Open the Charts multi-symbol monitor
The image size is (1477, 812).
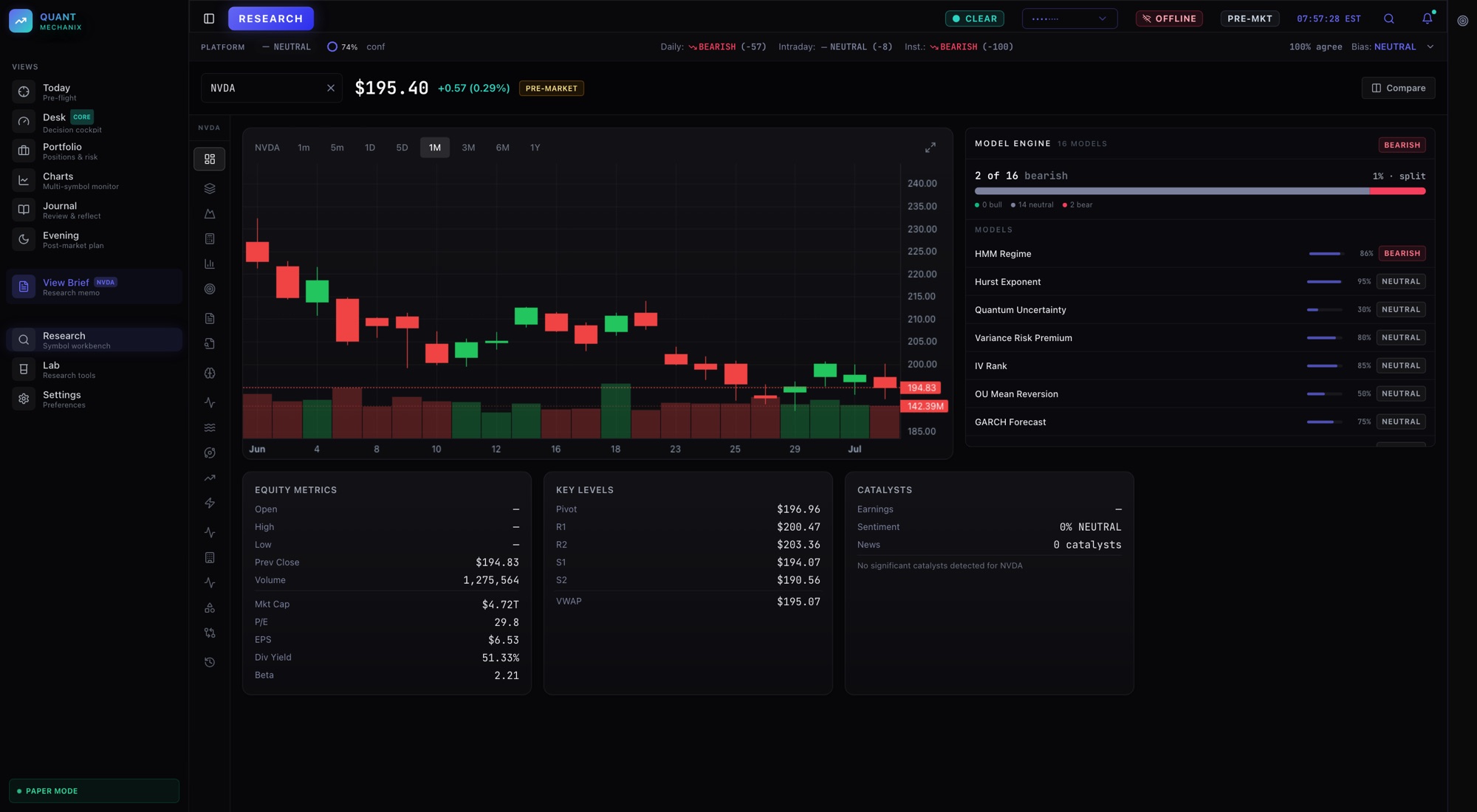point(94,181)
